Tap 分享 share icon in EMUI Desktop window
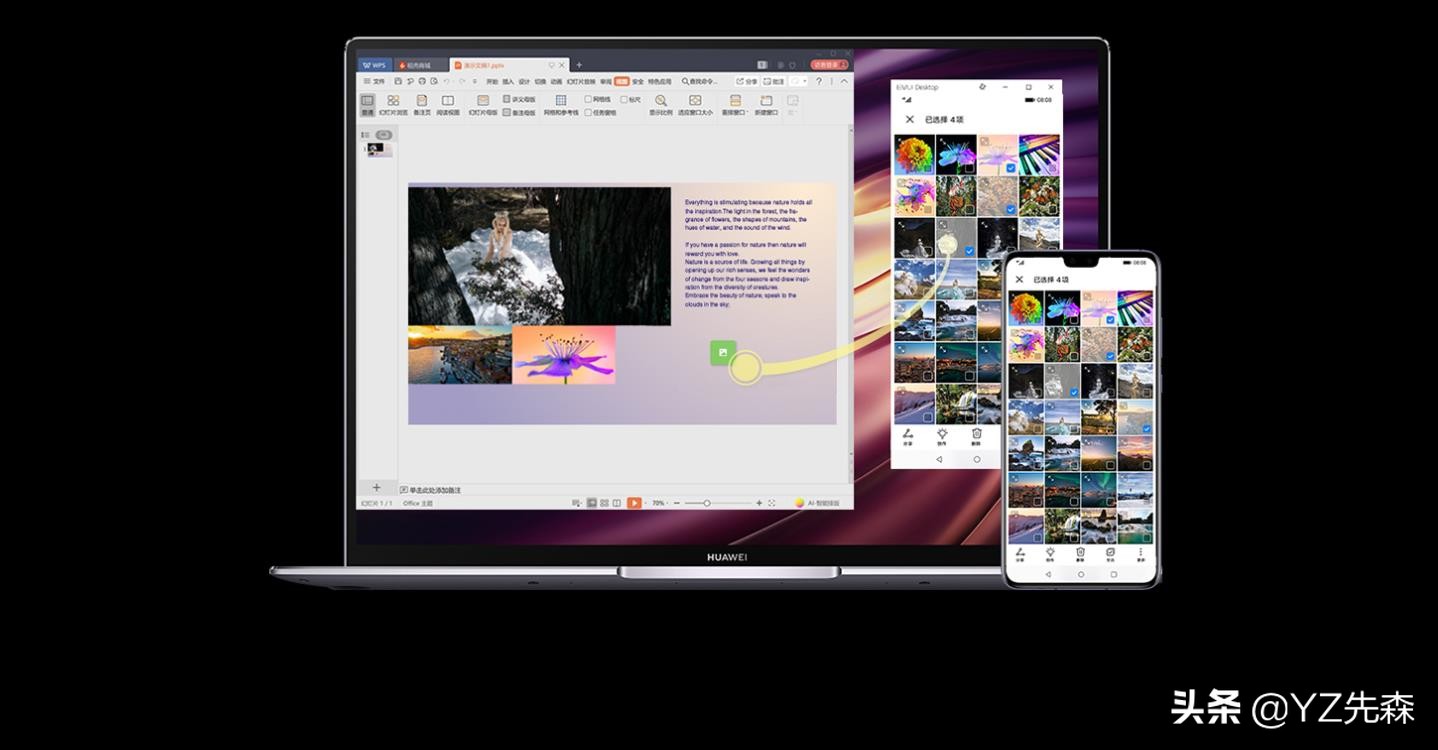 [908, 436]
